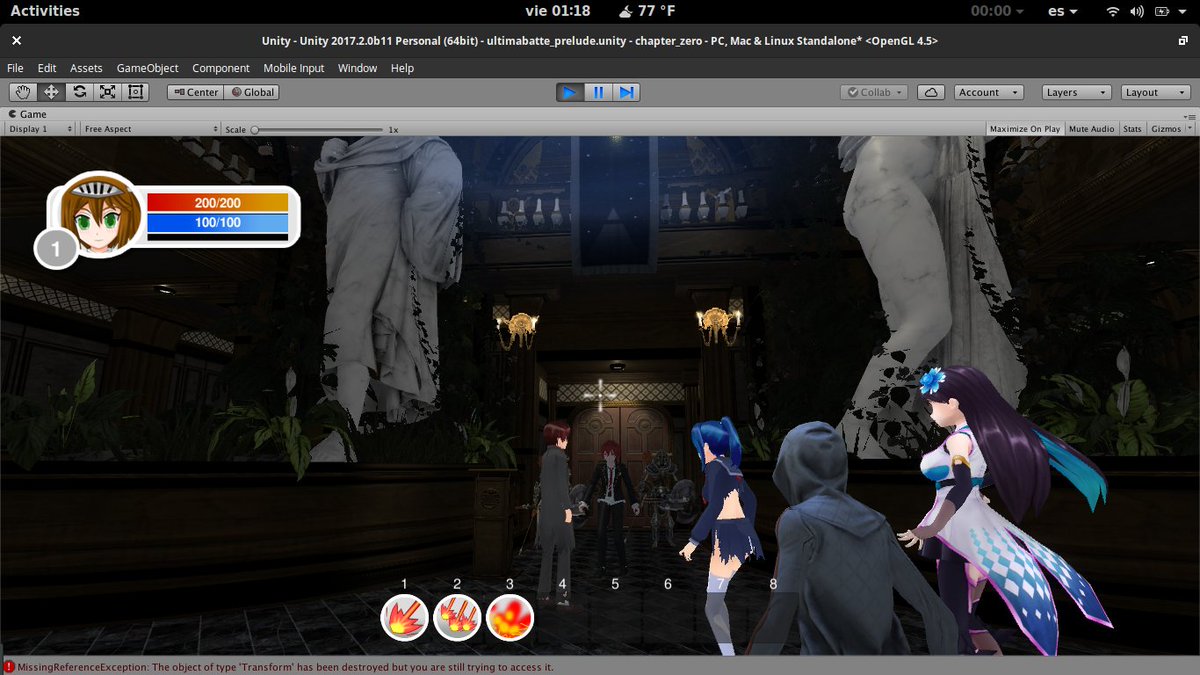Toggle Mute Audio in Game view
The width and height of the screenshot is (1200, 675).
[1091, 129]
